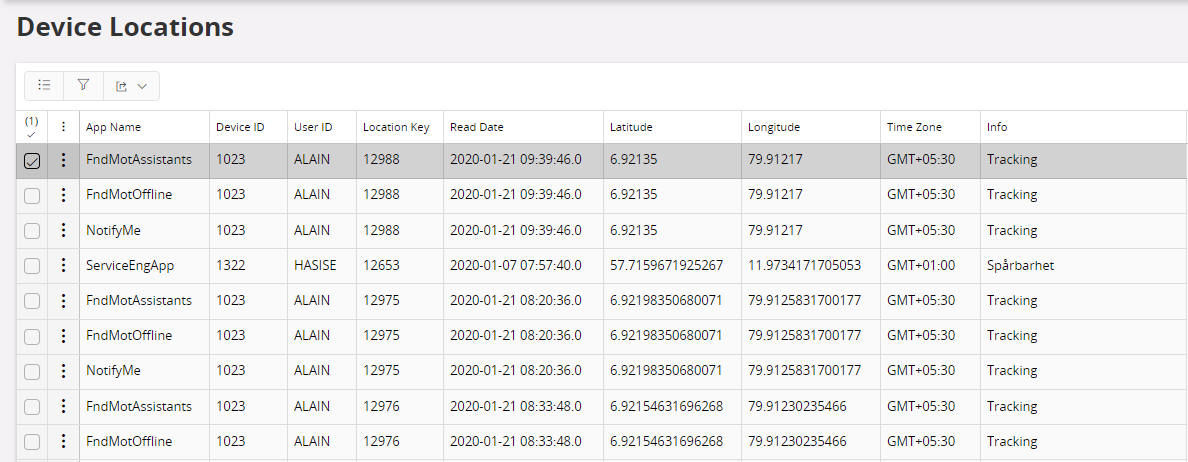Click the Latitude column header
This screenshot has width=1188, height=462.
click(x=631, y=127)
